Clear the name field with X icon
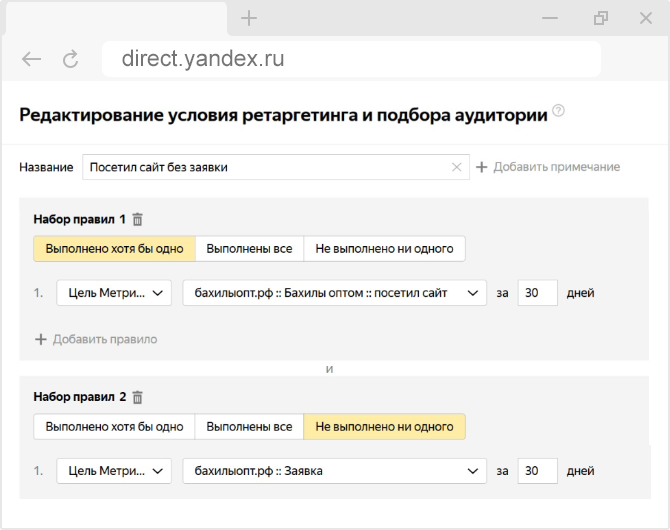The height and width of the screenshot is (530, 670). coord(457,167)
